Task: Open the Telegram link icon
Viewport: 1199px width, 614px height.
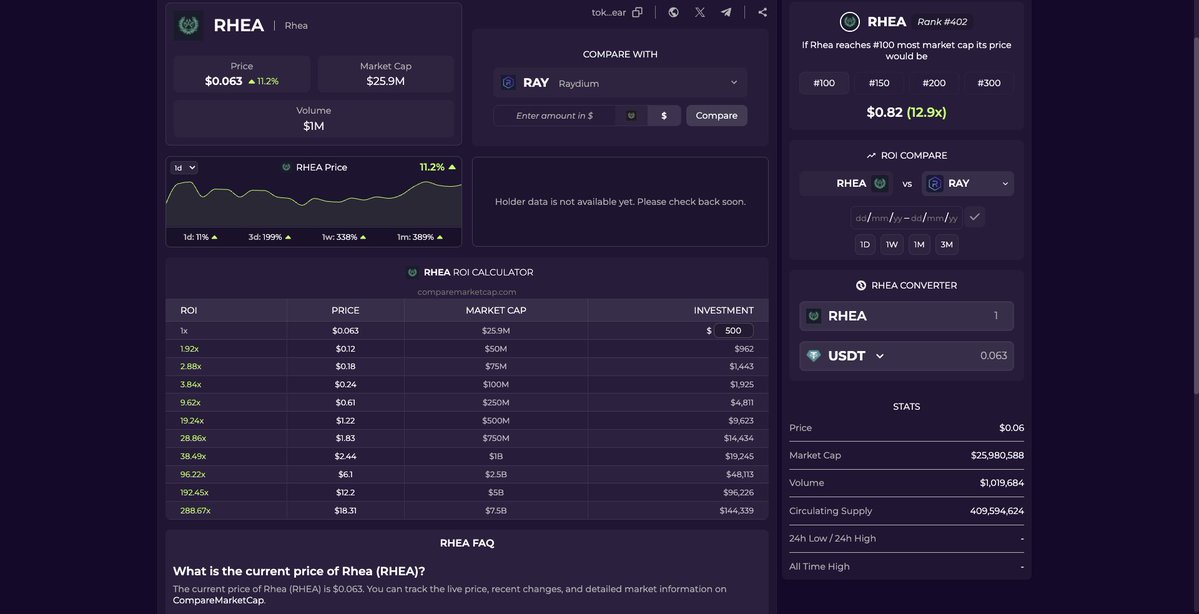Action: [726, 12]
